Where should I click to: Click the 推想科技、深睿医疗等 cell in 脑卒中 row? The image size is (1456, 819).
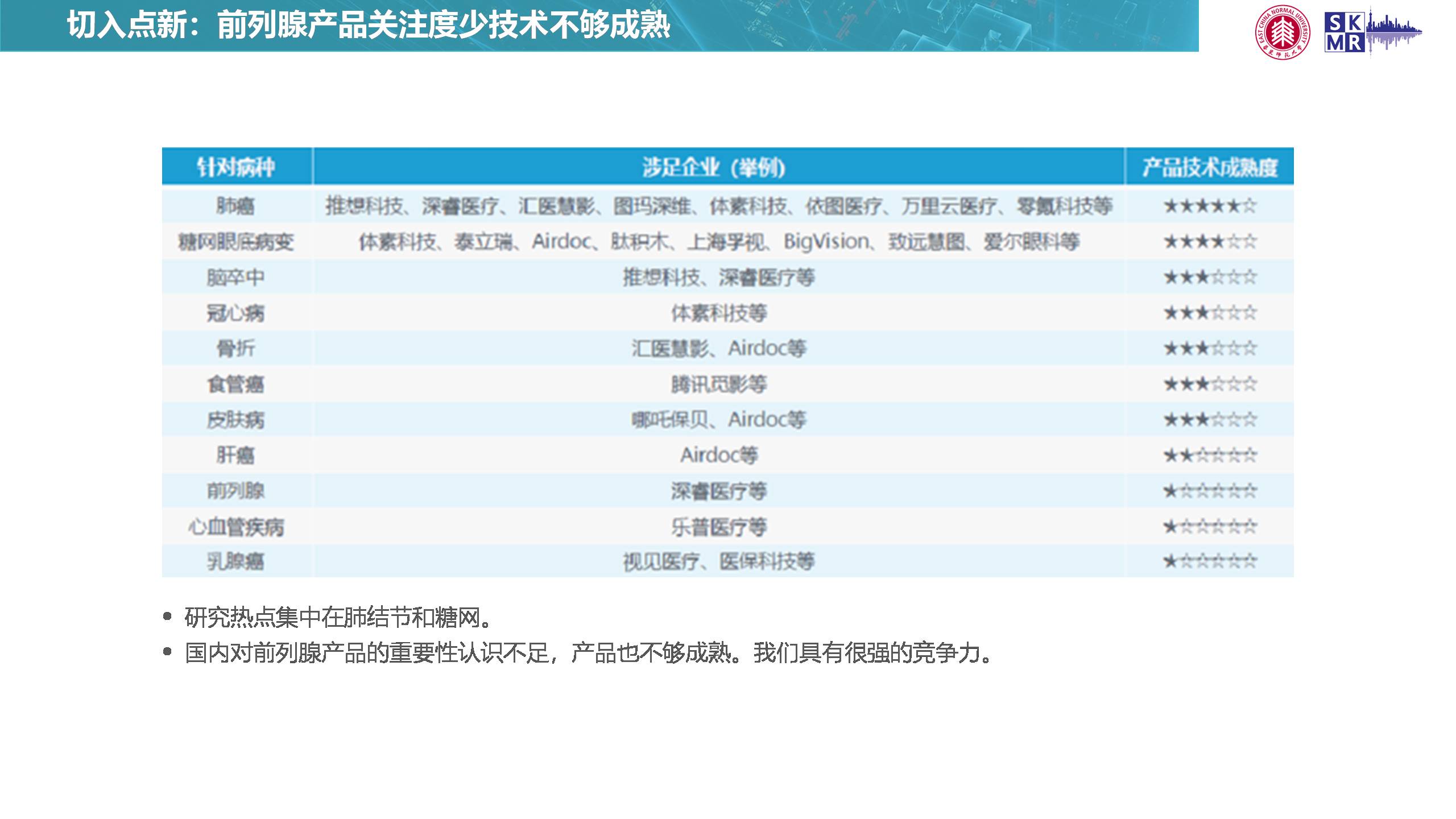pos(719,278)
